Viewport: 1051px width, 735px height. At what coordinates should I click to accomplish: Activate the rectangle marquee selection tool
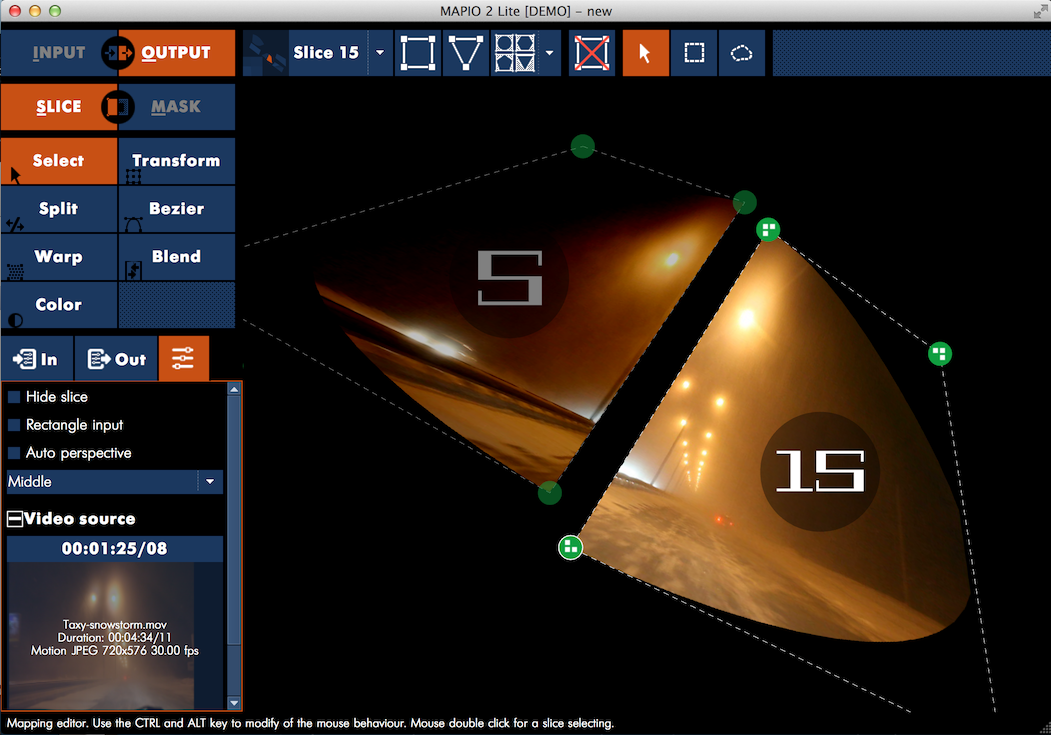click(693, 52)
